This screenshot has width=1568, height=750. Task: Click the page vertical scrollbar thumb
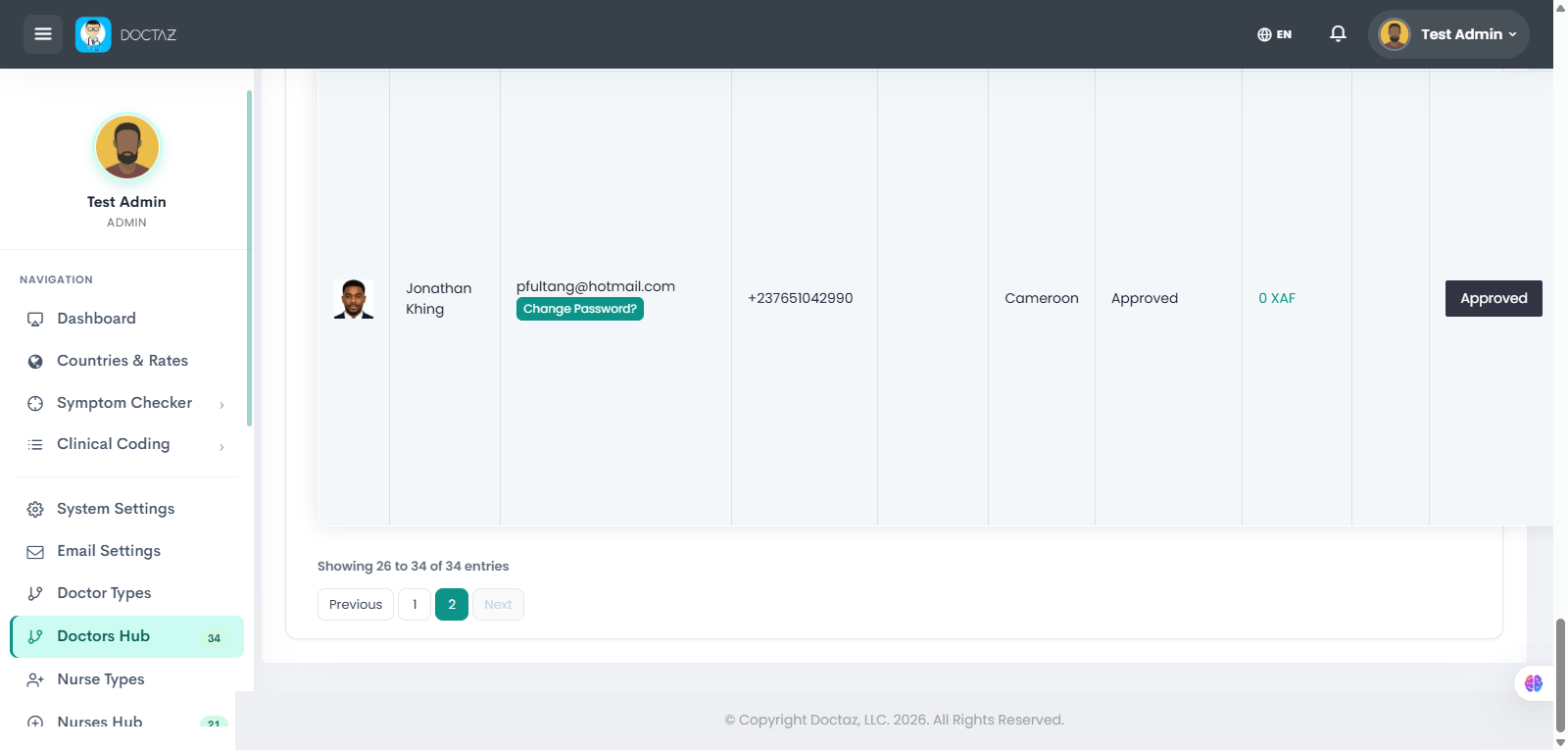point(1560,675)
